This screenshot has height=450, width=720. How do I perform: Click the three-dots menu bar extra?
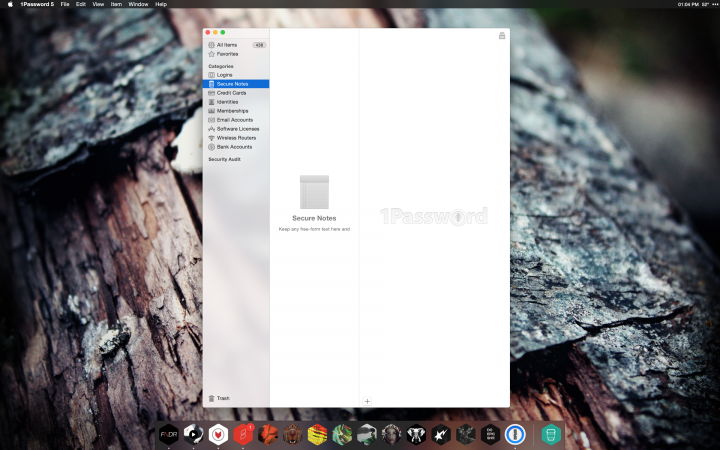click(x=715, y=4)
